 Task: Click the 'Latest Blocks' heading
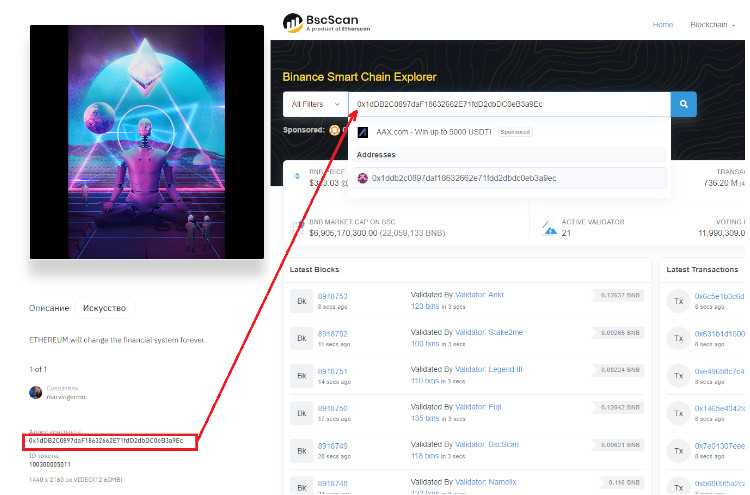314,270
